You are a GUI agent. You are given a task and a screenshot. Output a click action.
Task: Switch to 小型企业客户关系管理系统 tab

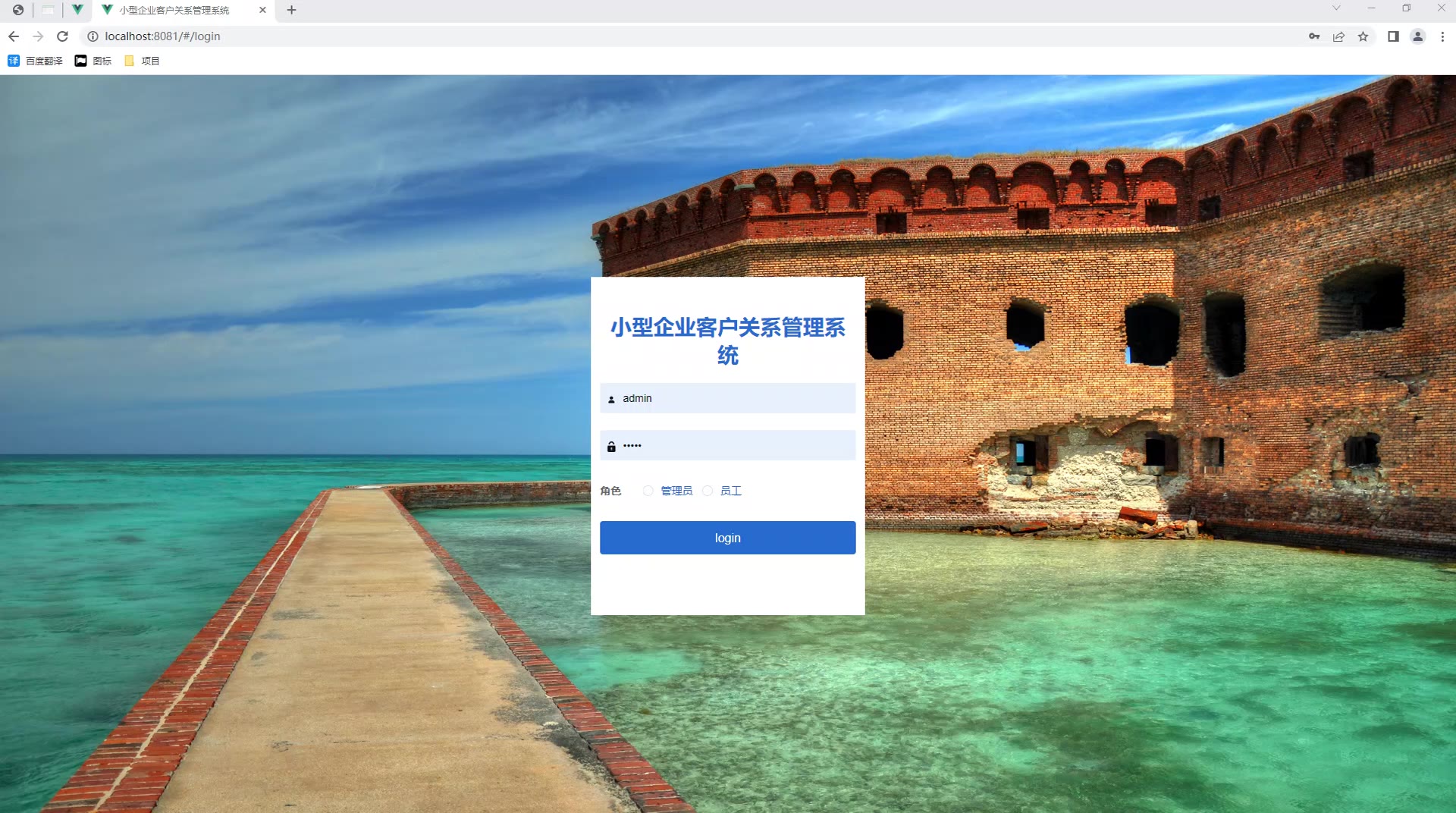pos(183,10)
